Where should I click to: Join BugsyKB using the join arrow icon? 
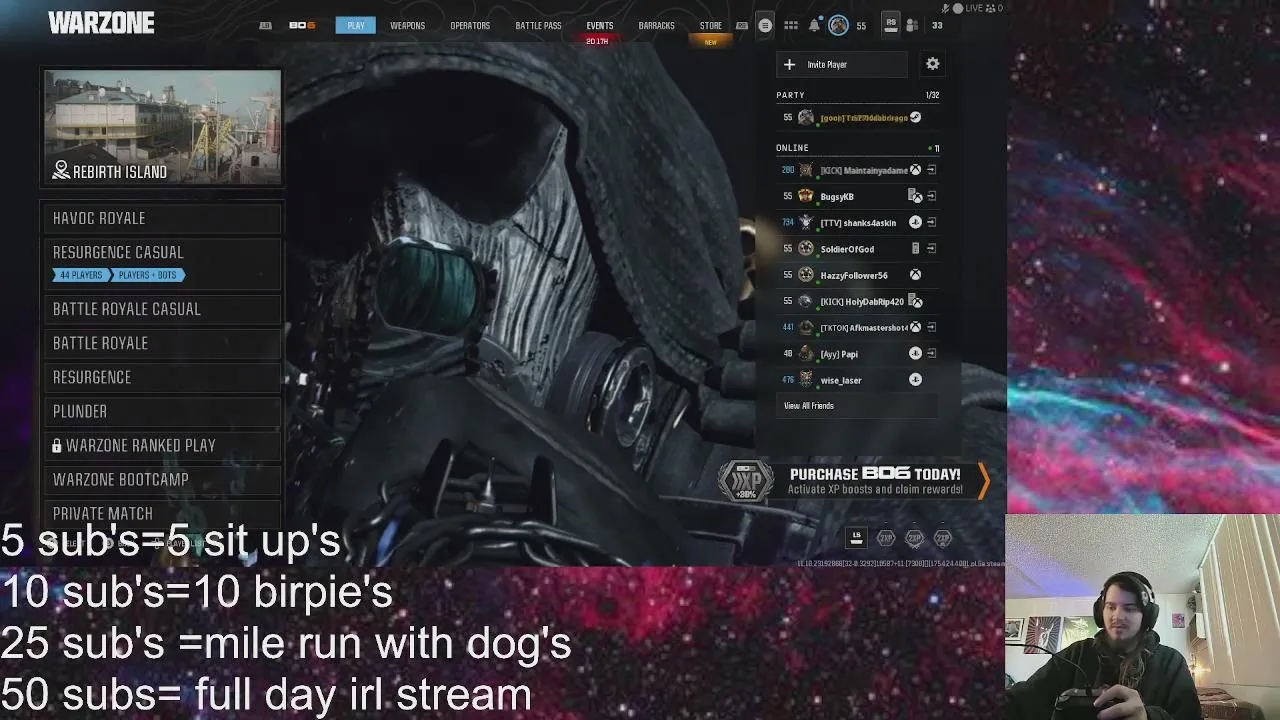[931, 196]
